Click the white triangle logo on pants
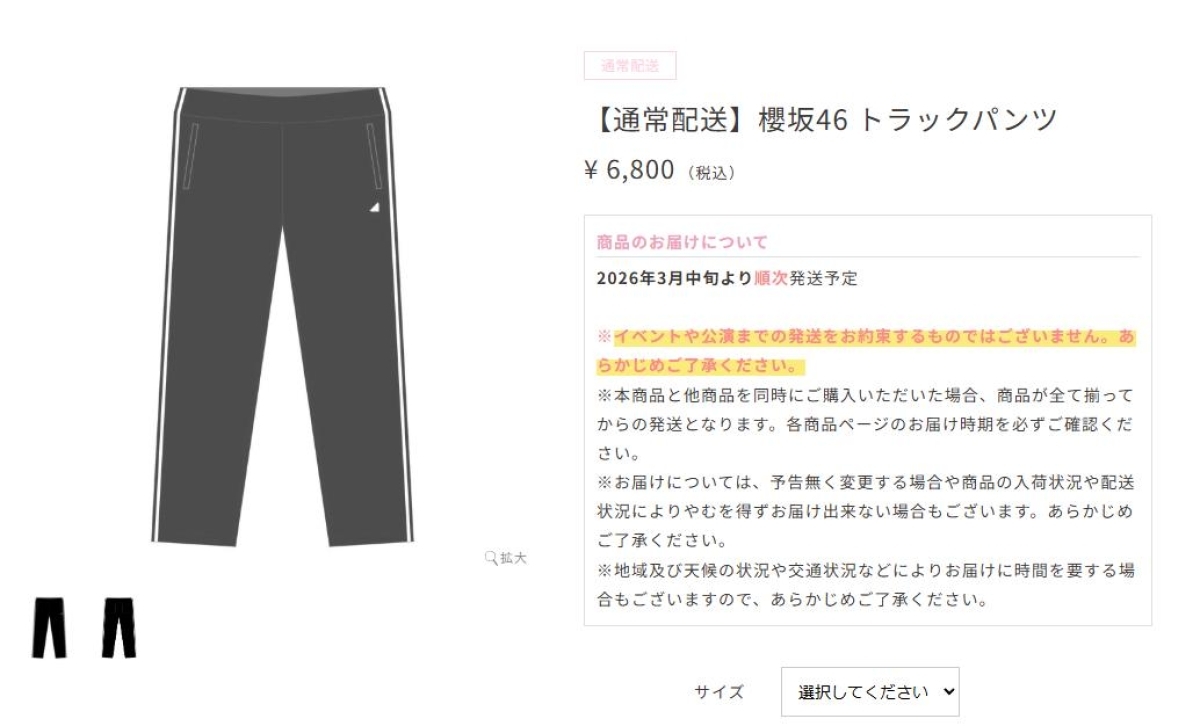 click(x=373, y=206)
